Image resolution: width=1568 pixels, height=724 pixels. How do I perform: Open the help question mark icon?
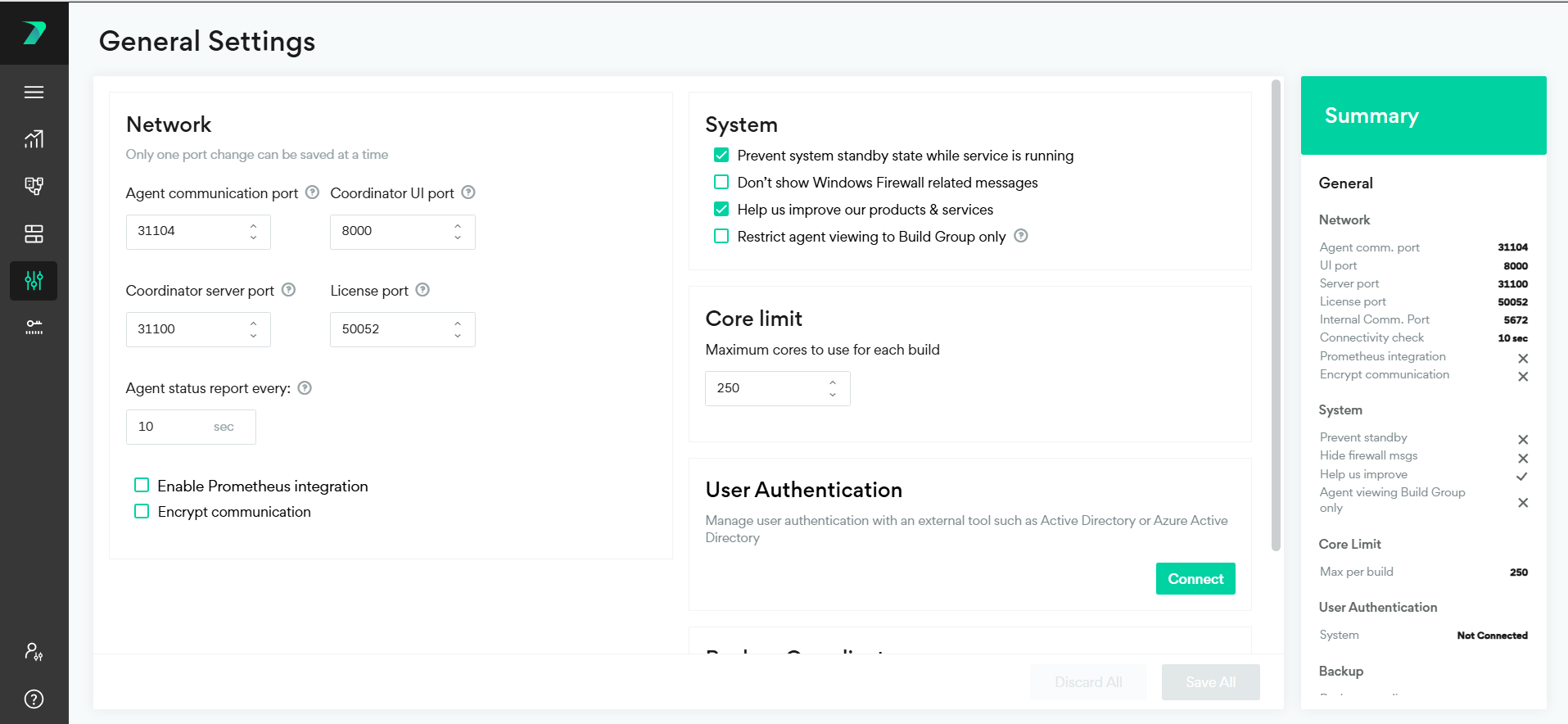coord(34,699)
